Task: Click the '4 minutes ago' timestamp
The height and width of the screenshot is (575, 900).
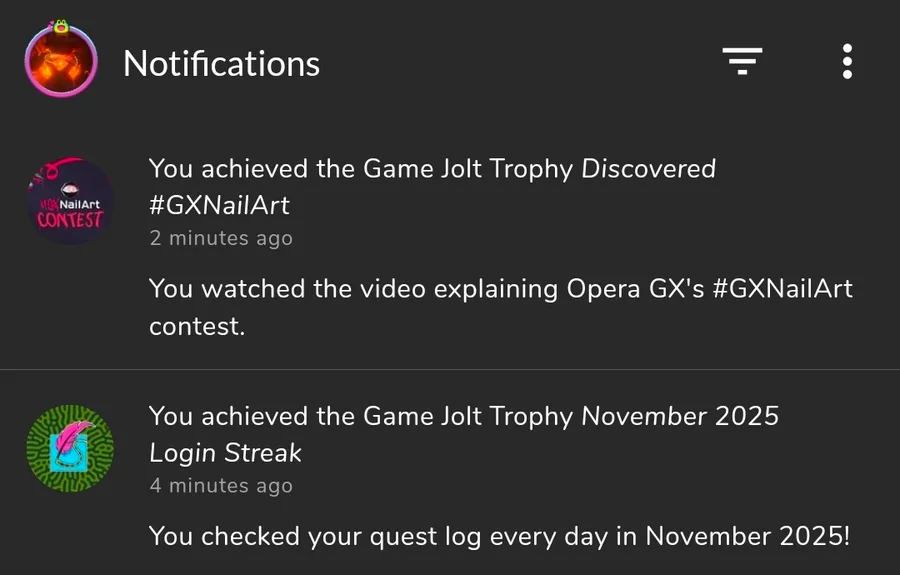Action: click(221, 486)
